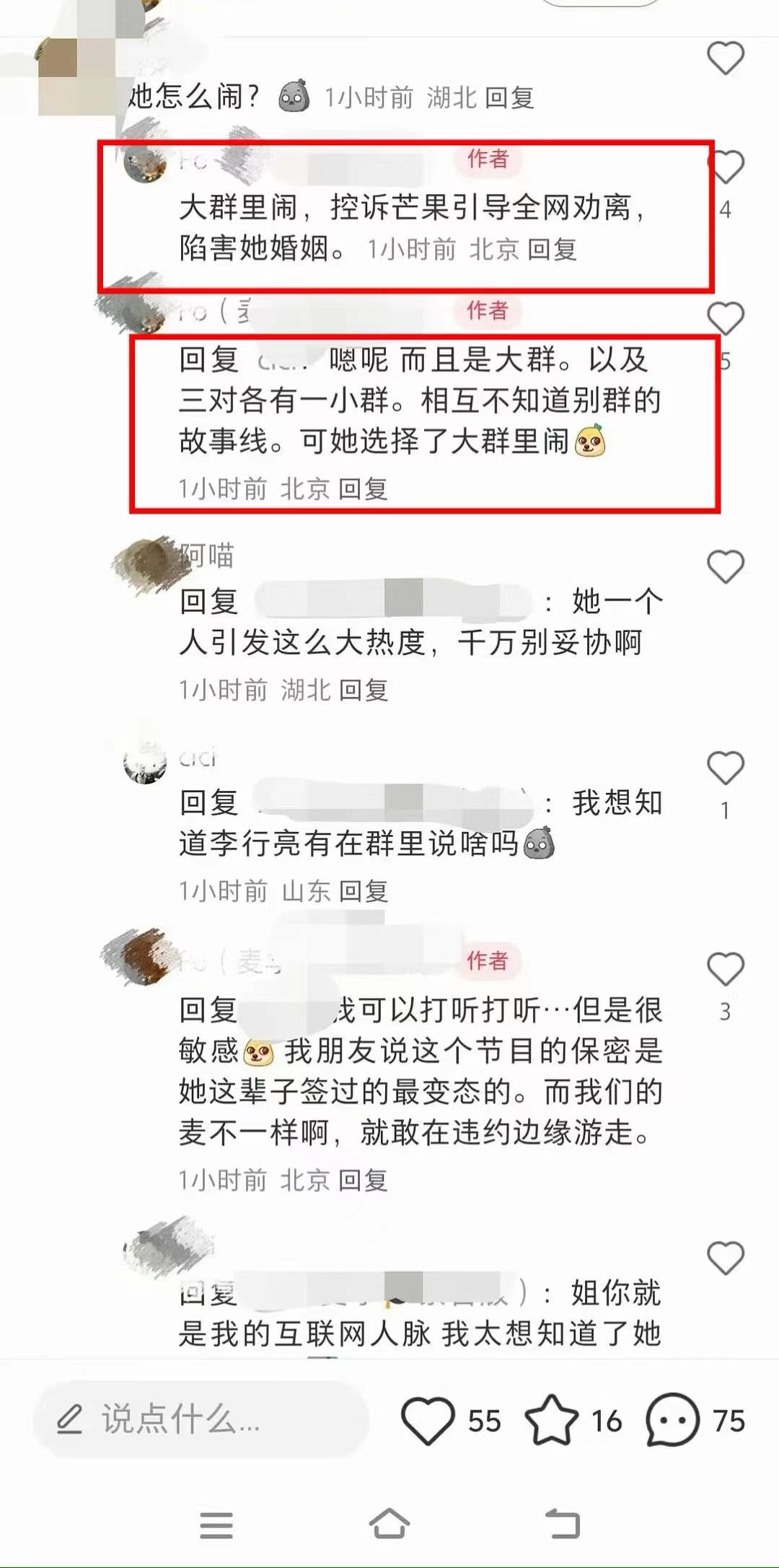Tap 回复 under 陷害她婚姻 comment

[x=552, y=250]
